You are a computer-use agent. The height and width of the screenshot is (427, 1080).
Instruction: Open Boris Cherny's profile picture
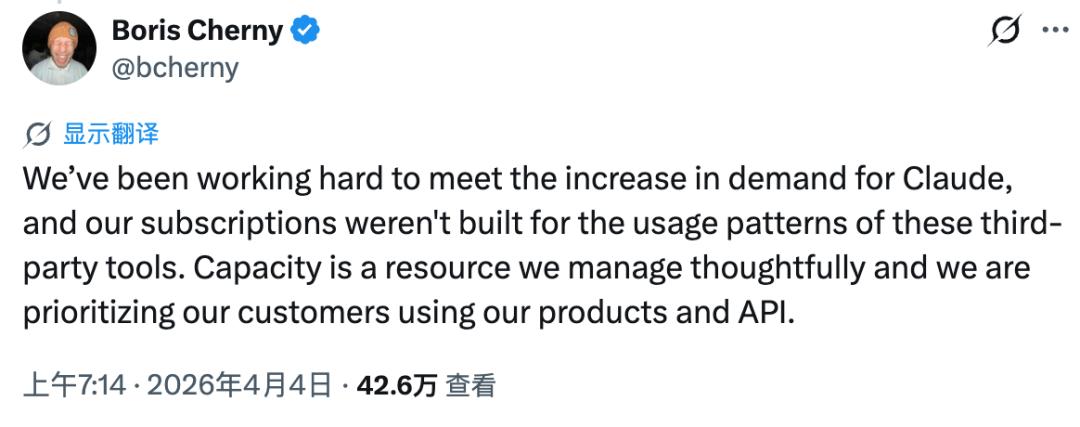[x=58, y=48]
